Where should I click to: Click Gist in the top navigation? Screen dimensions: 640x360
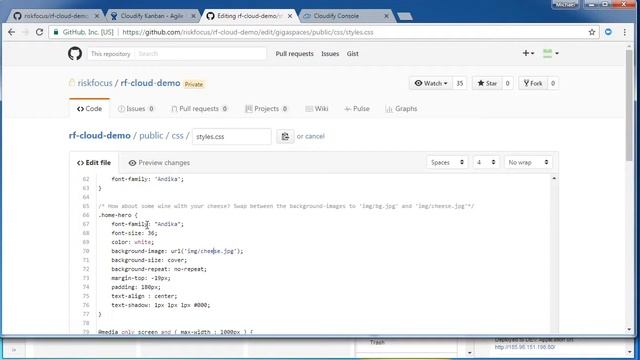tap(353, 53)
